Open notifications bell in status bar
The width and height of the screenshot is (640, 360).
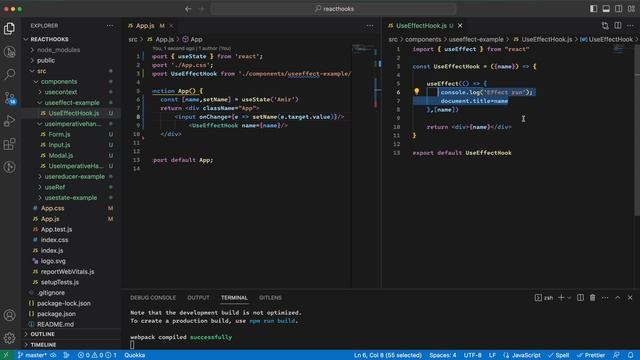click(x=631, y=355)
